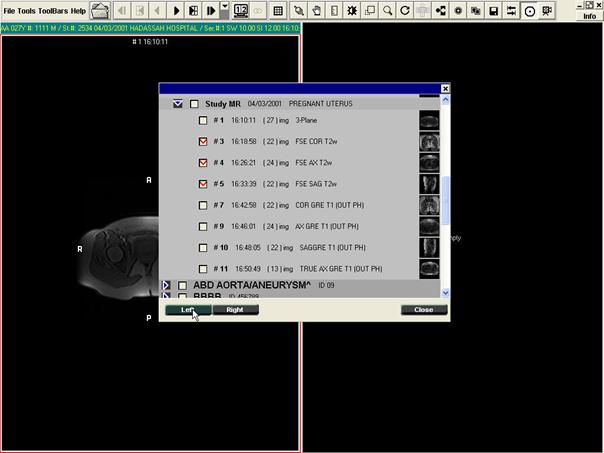This screenshot has width=604, height=453.
Task: Click the disc icon in toolbar
Action: [458, 11]
